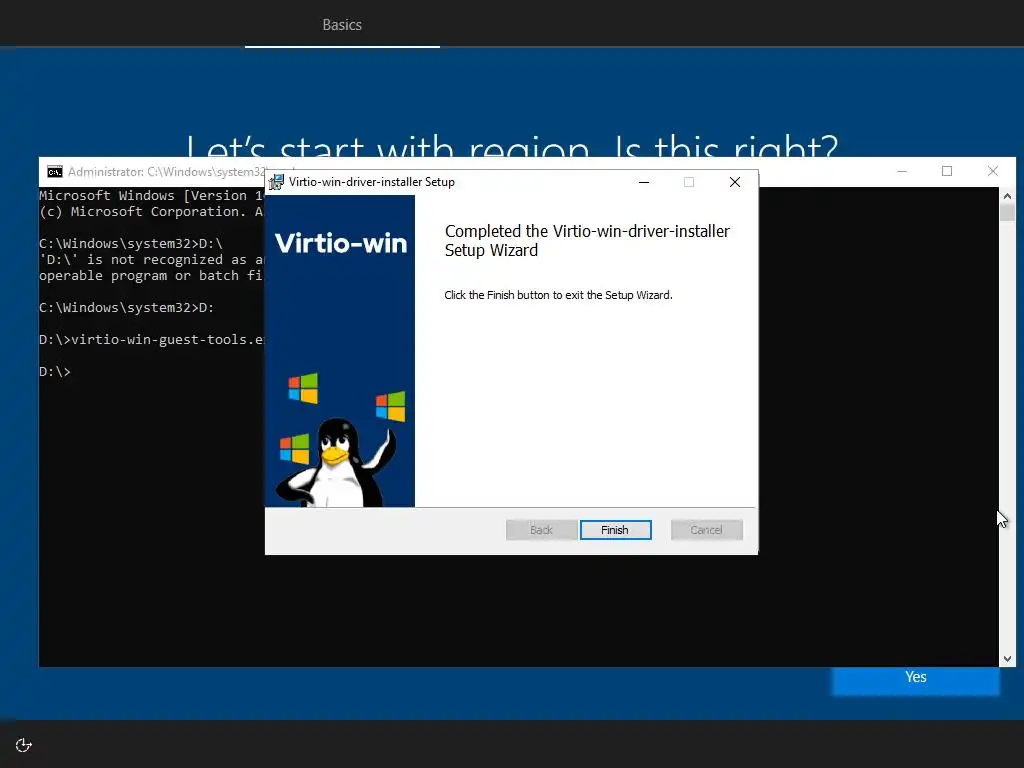Click the Yes button for region setup
Screen dimensions: 1024x768
click(915, 679)
